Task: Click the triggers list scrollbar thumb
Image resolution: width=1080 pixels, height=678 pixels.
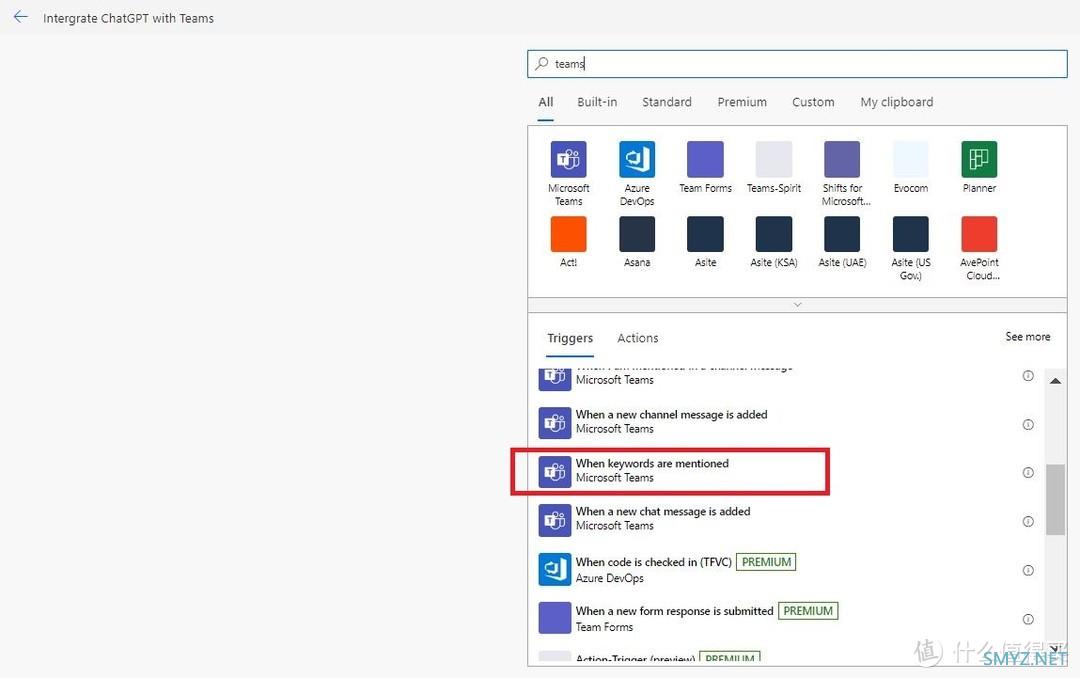Action: pos(1055,500)
